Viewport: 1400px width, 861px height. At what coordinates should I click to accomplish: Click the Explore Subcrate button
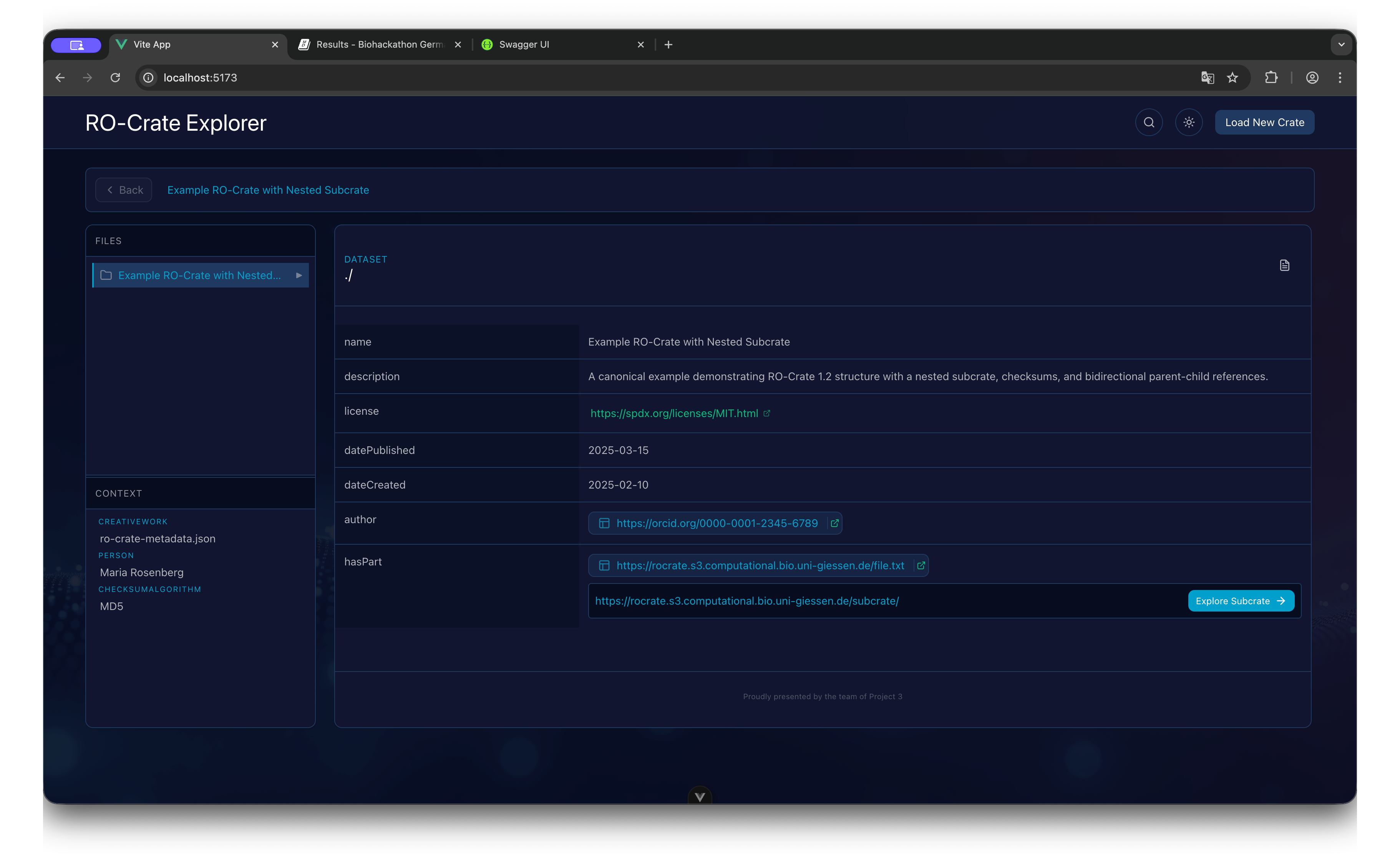pyautogui.click(x=1241, y=601)
